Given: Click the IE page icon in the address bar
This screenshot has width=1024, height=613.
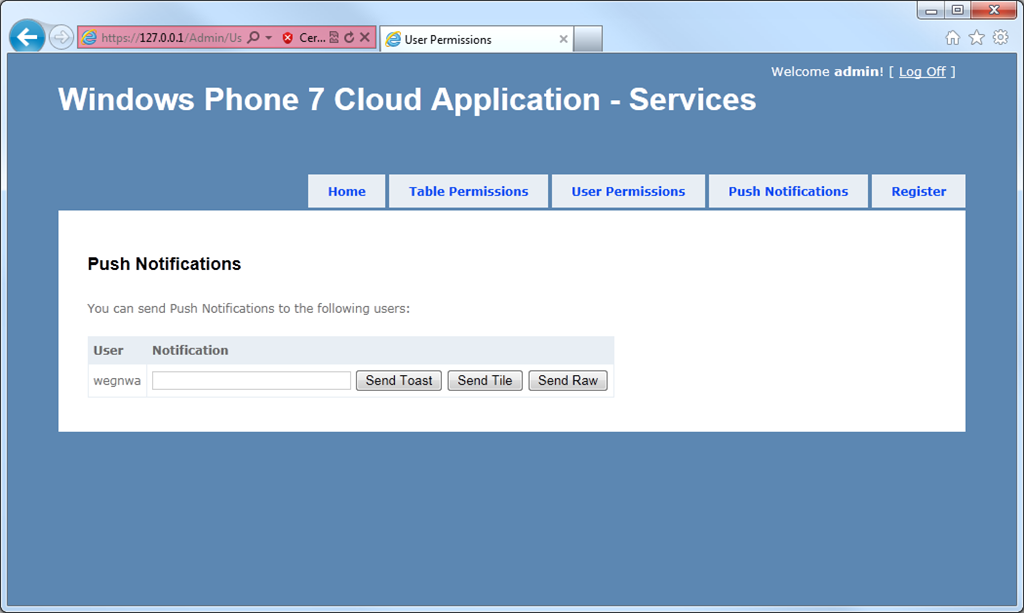Looking at the screenshot, I should [x=89, y=38].
